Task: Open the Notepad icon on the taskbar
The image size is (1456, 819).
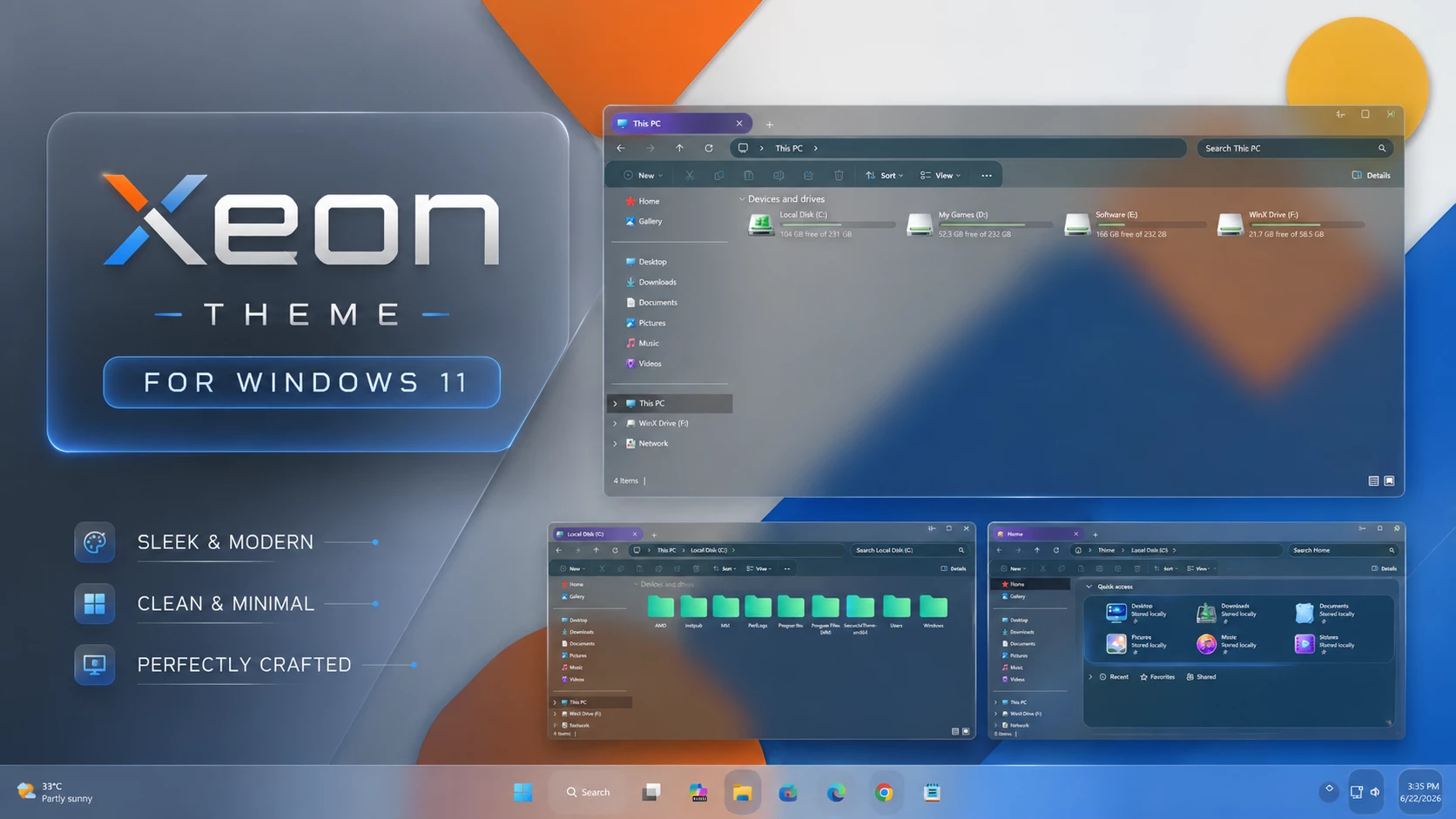Action: [932, 792]
